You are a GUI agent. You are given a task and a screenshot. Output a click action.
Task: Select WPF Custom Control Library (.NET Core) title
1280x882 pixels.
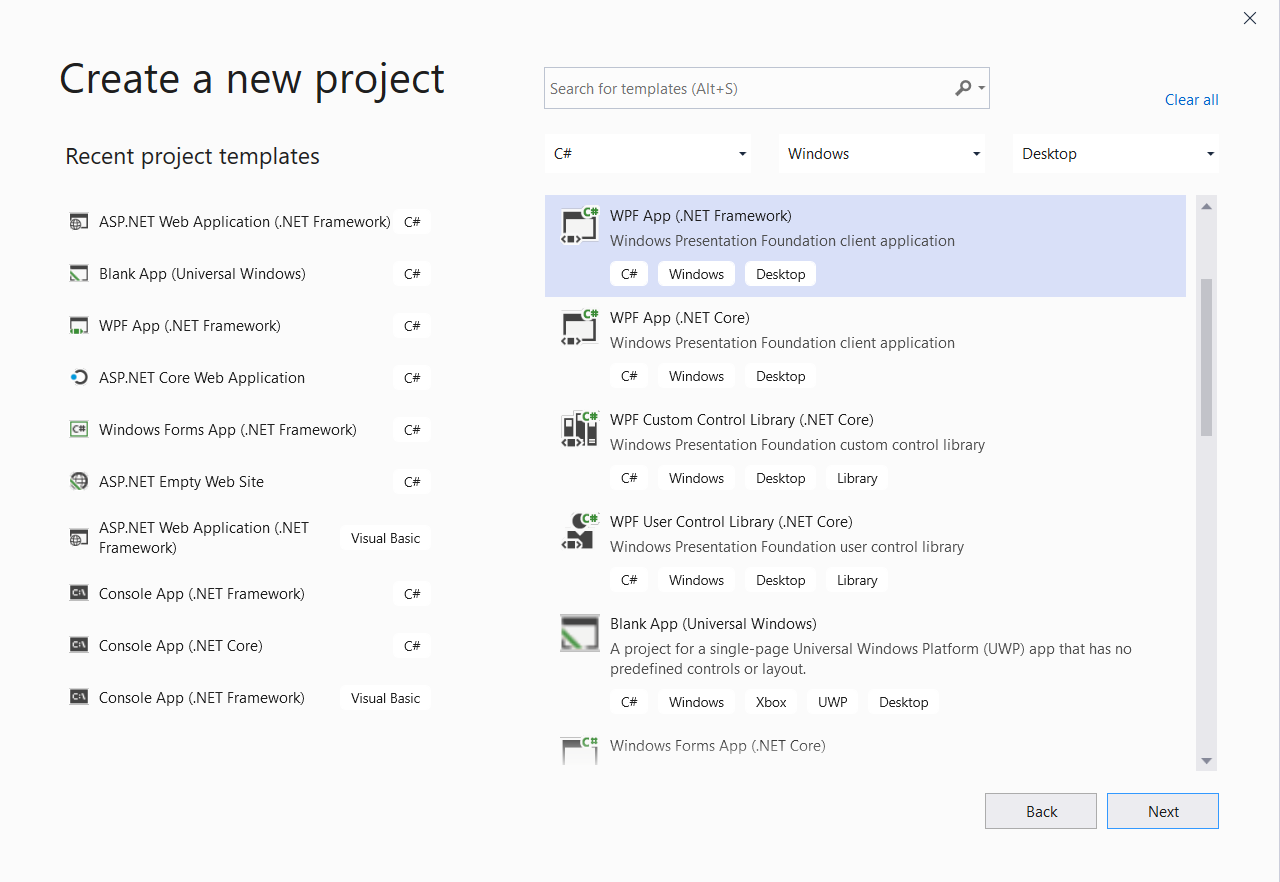tap(742, 420)
